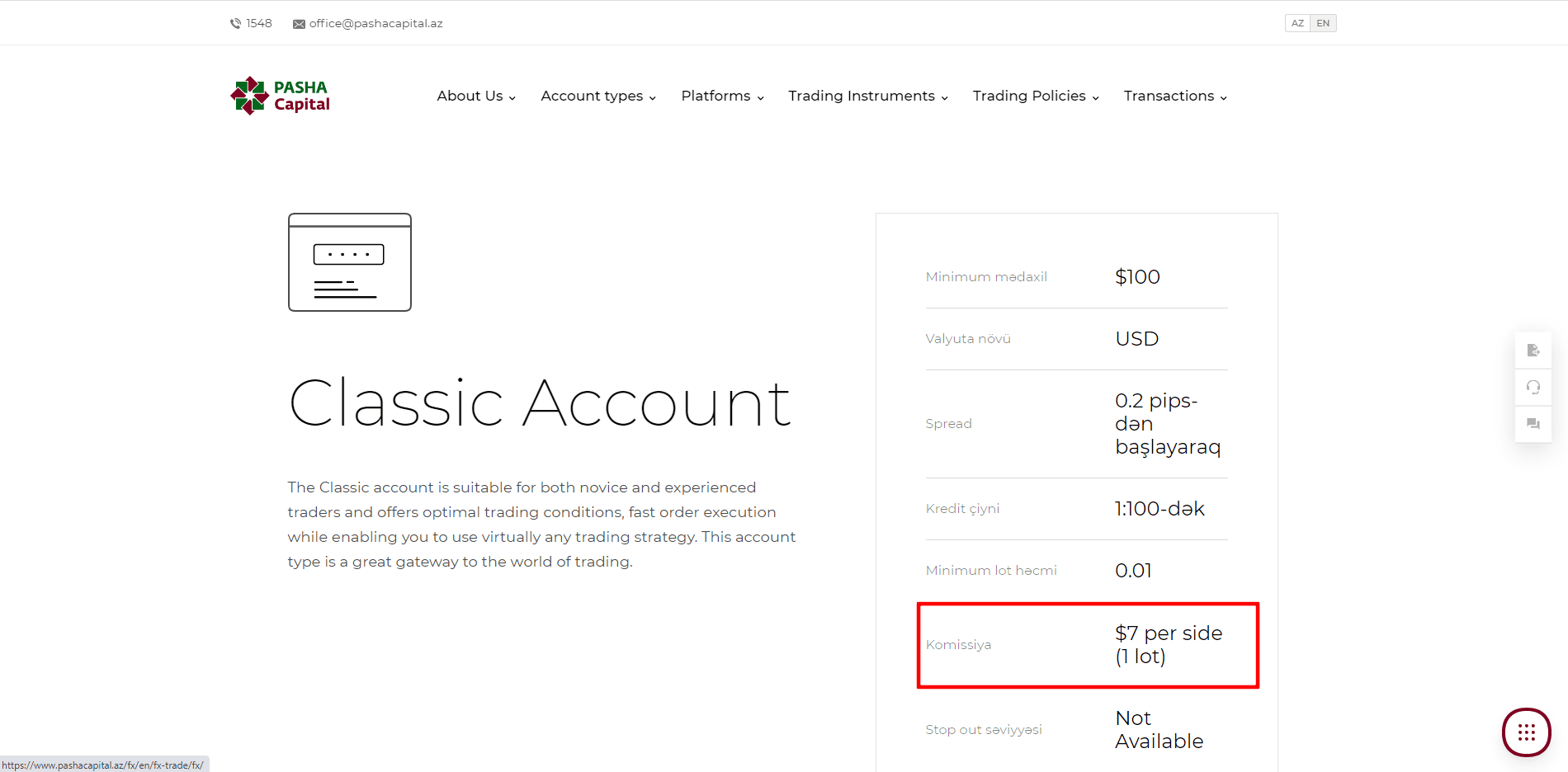Screen dimensions: 1568x772
Task: Click the envelope icon beside the email address
Action: pyautogui.click(x=299, y=24)
